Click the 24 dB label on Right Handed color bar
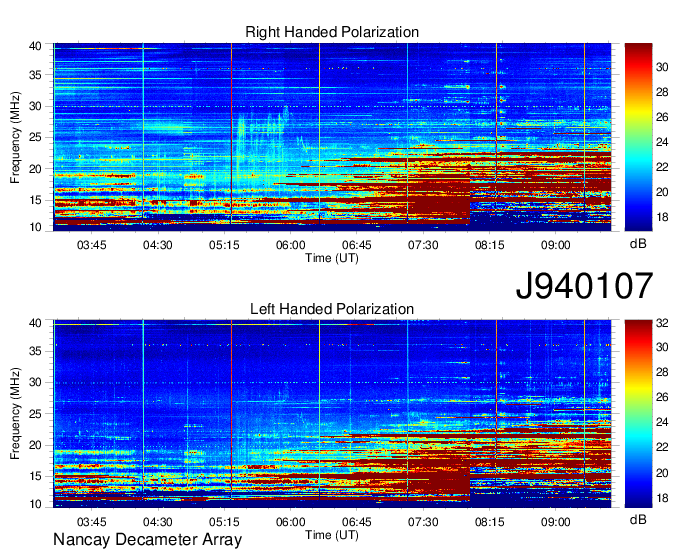The image size is (680, 552). tap(662, 142)
